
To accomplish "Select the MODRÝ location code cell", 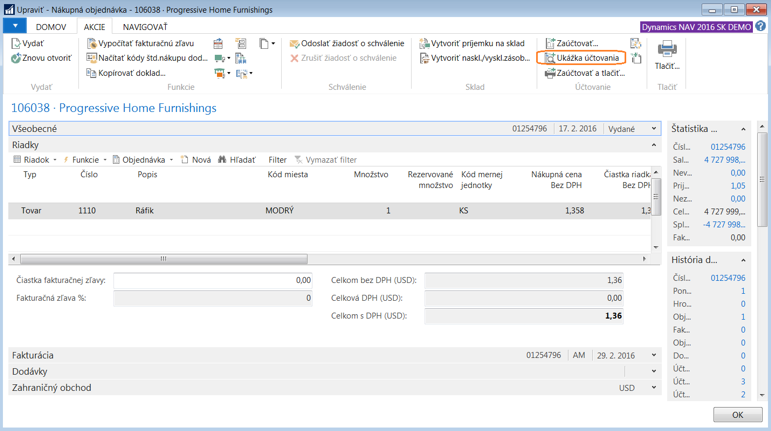I will (279, 210).
